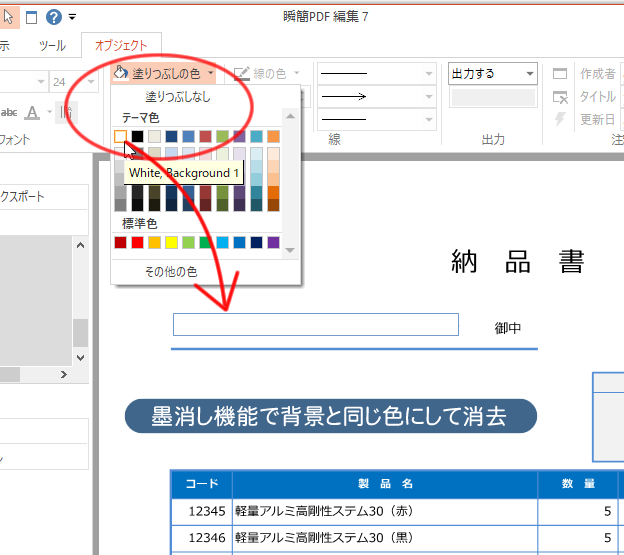Click the 数 量 table header
The image size is (624, 555).
(x=578, y=483)
